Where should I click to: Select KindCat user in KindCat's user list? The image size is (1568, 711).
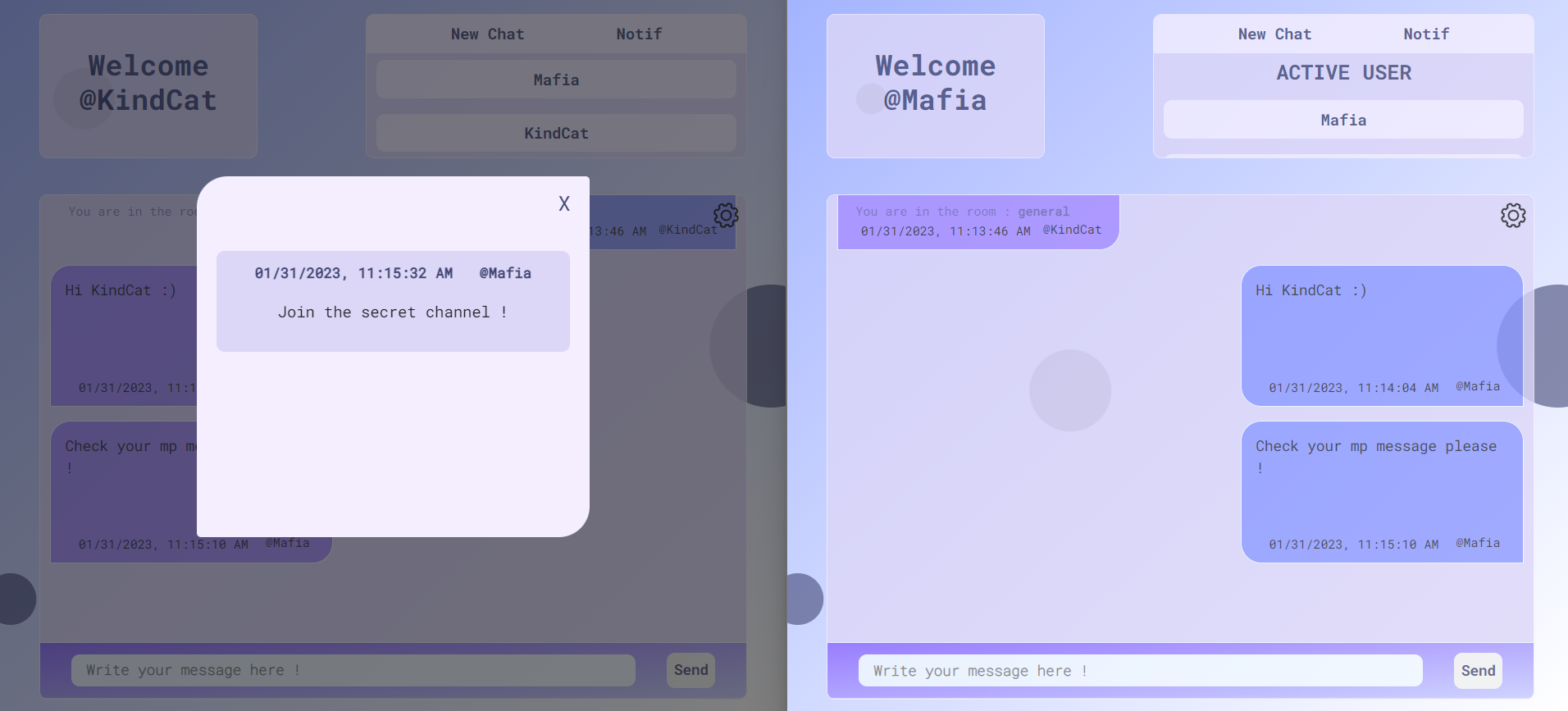coord(556,133)
